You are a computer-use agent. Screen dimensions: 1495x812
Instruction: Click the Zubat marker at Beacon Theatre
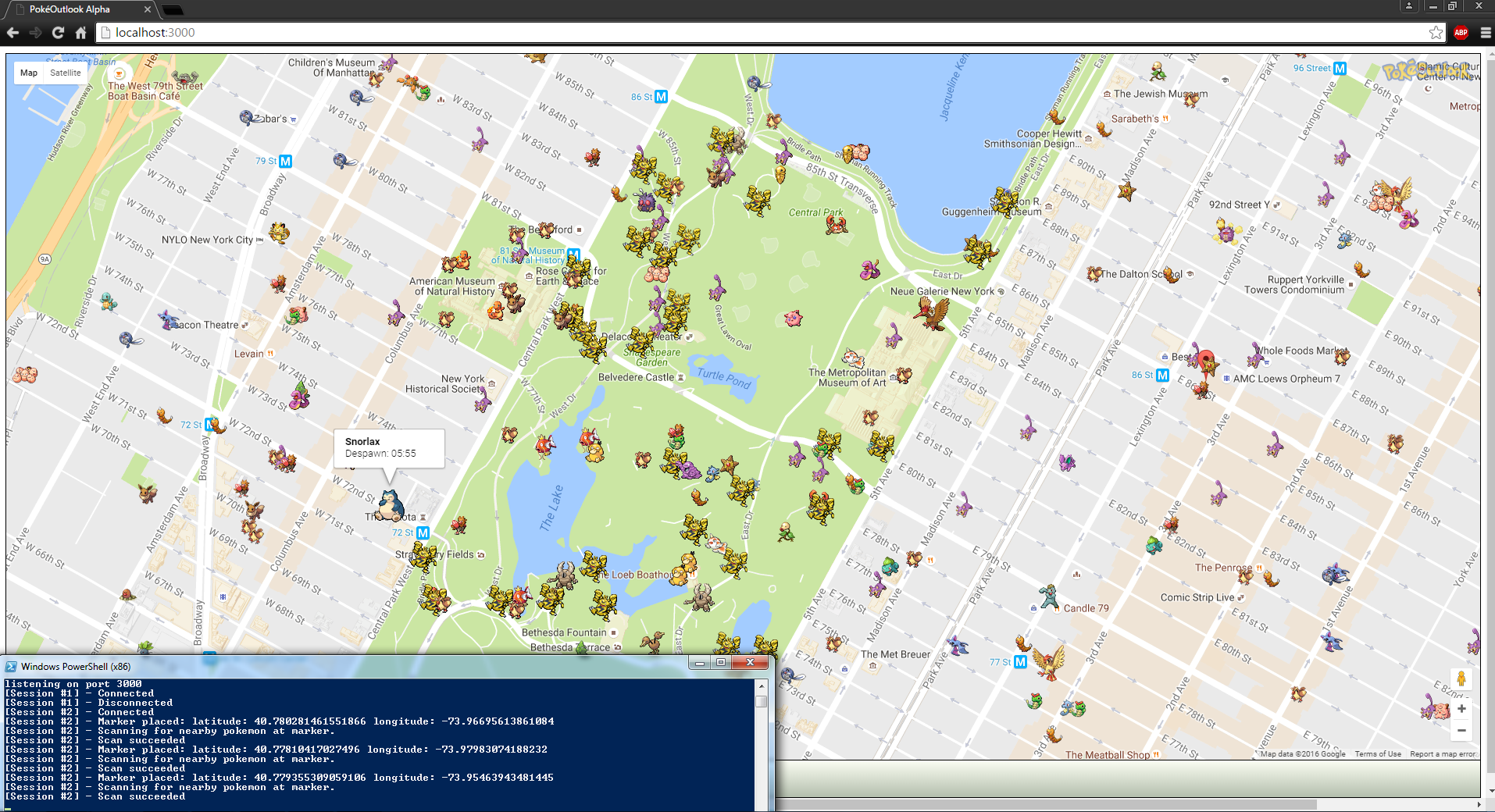pos(168,319)
